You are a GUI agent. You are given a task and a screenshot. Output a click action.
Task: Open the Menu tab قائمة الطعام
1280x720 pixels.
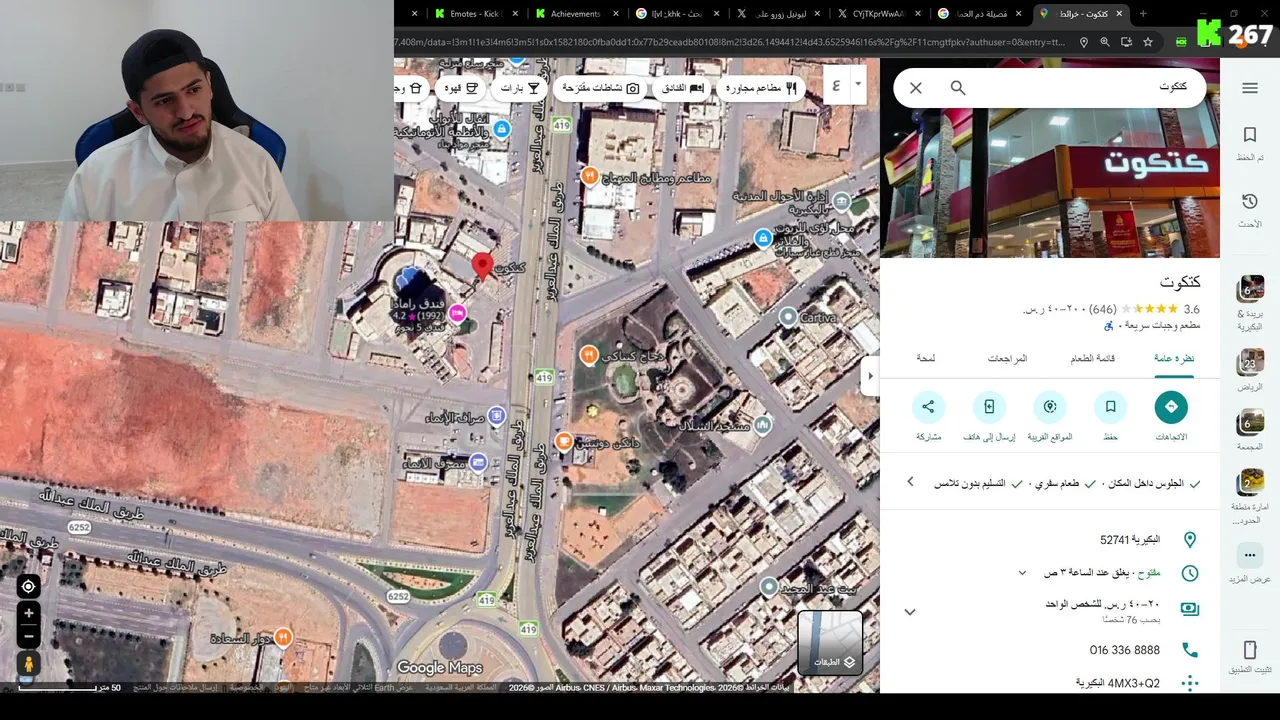1093,358
